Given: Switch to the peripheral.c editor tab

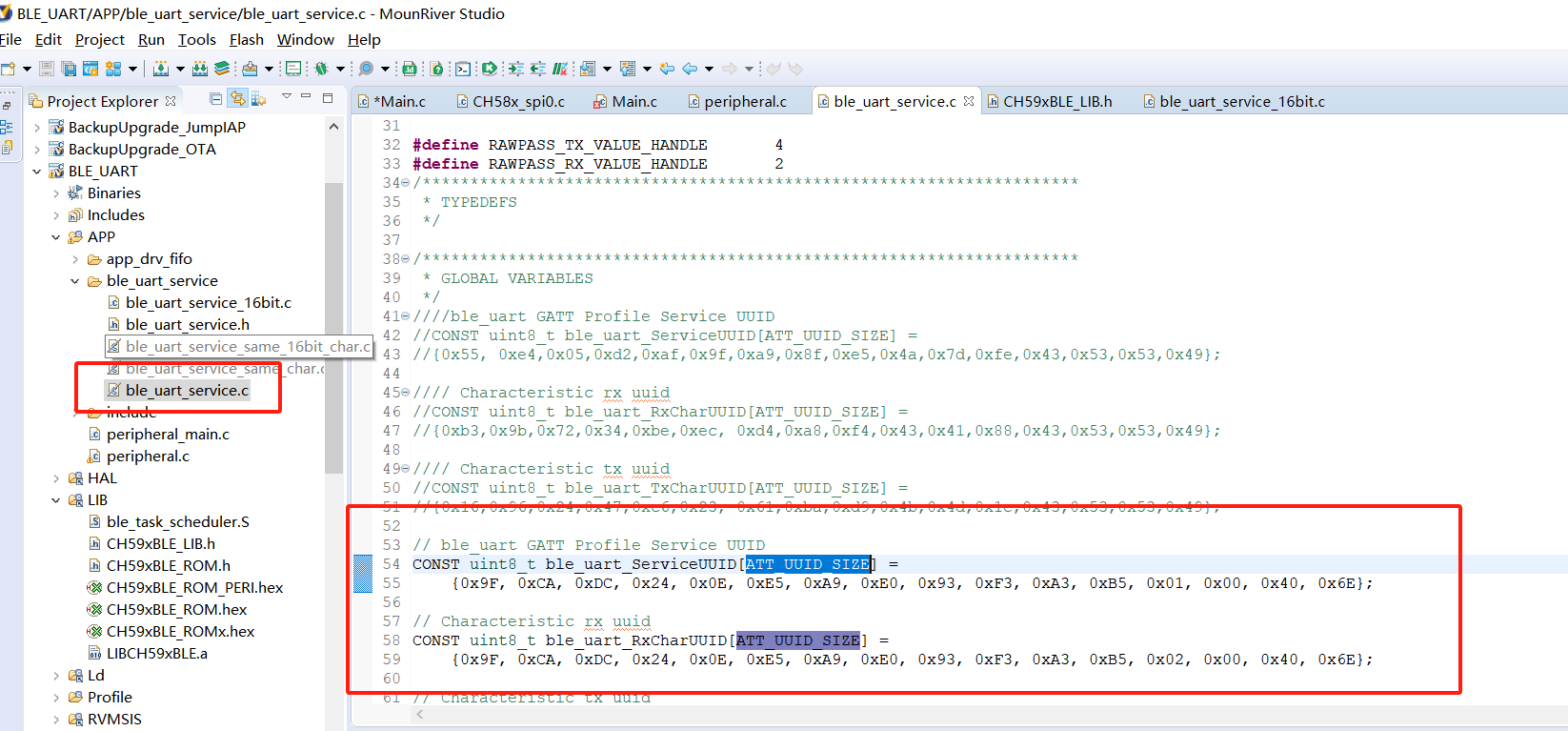Looking at the screenshot, I should 738,101.
